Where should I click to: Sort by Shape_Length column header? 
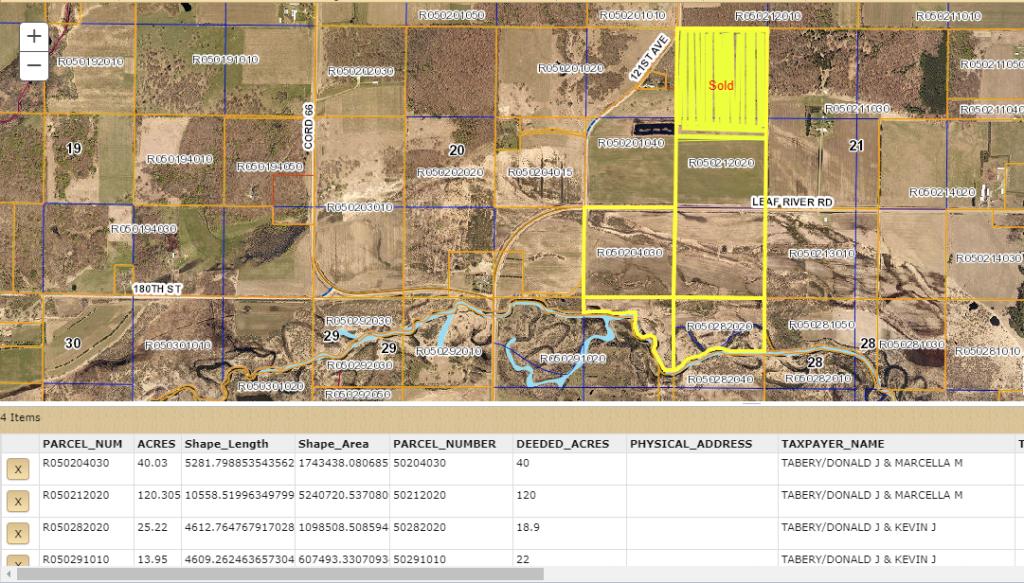pyautogui.click(x=226, y=444)
